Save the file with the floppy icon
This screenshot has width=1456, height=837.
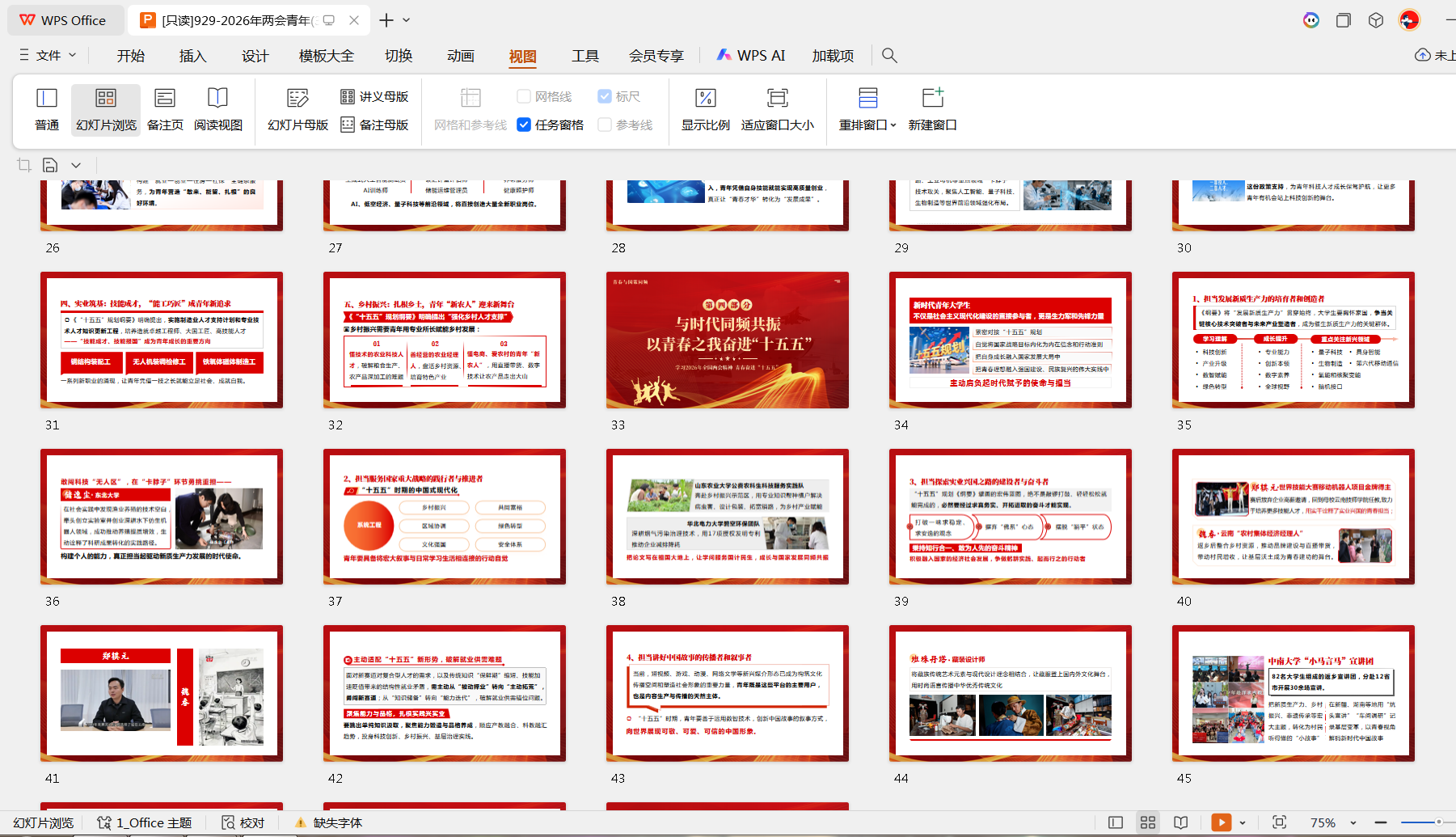click(x=50, y=165)
